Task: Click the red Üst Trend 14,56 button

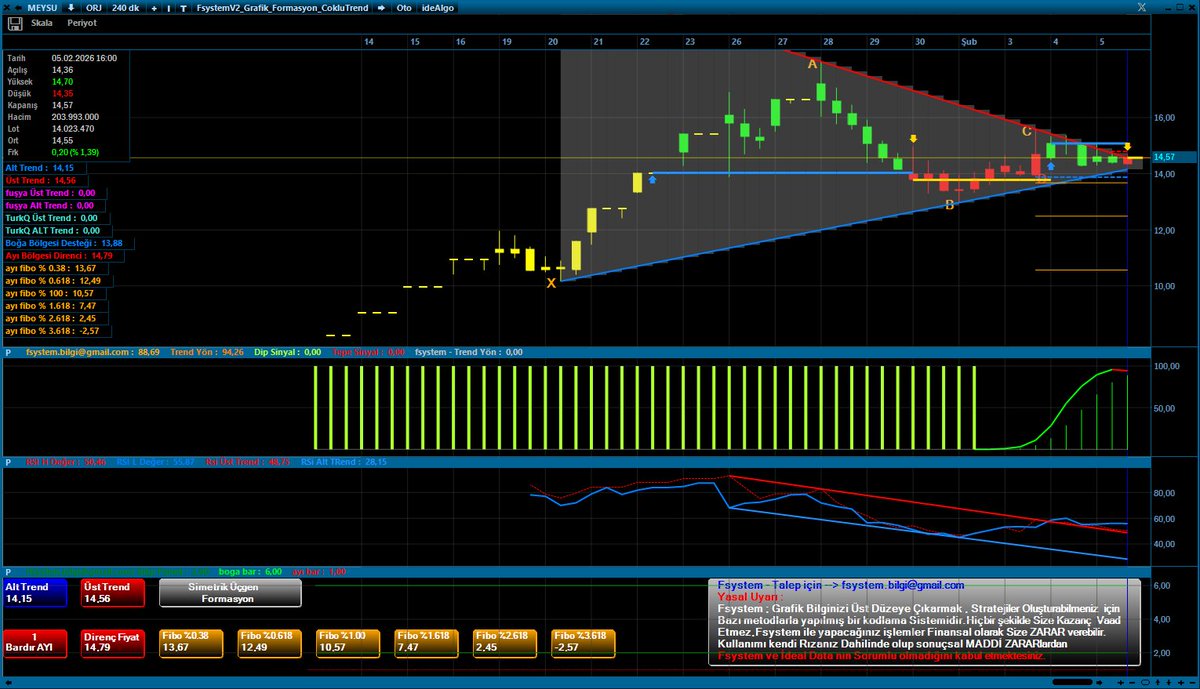Action: coord(113,593)
